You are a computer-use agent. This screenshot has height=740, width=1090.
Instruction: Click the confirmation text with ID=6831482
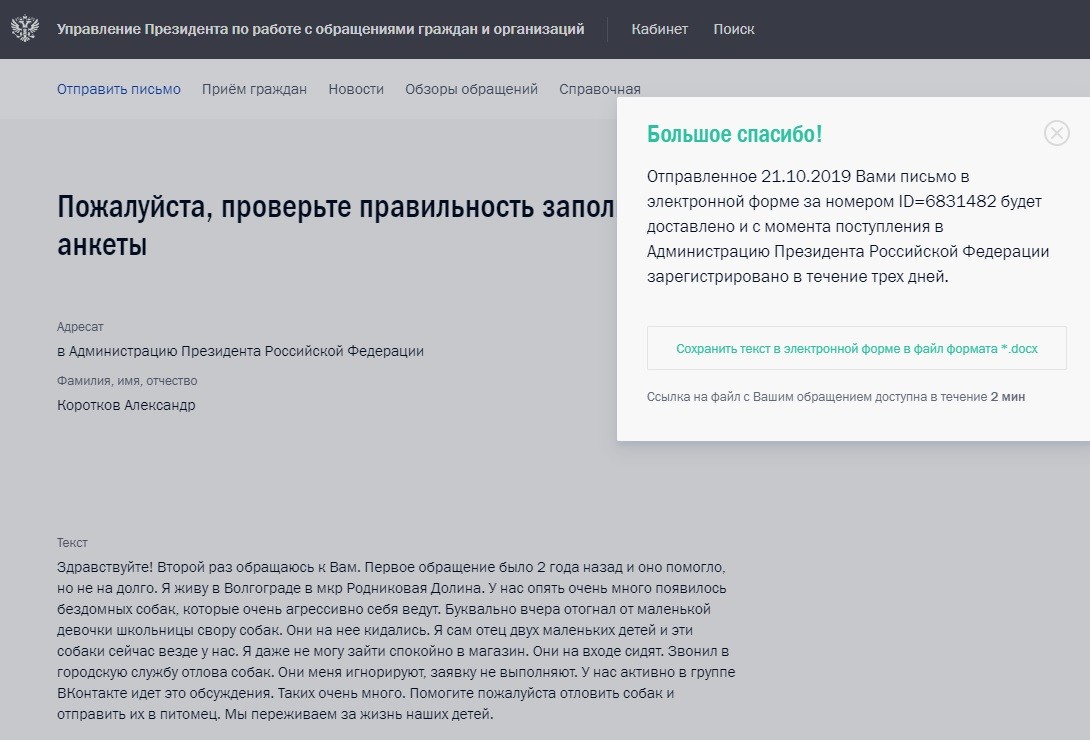click(x=848, y=227)
